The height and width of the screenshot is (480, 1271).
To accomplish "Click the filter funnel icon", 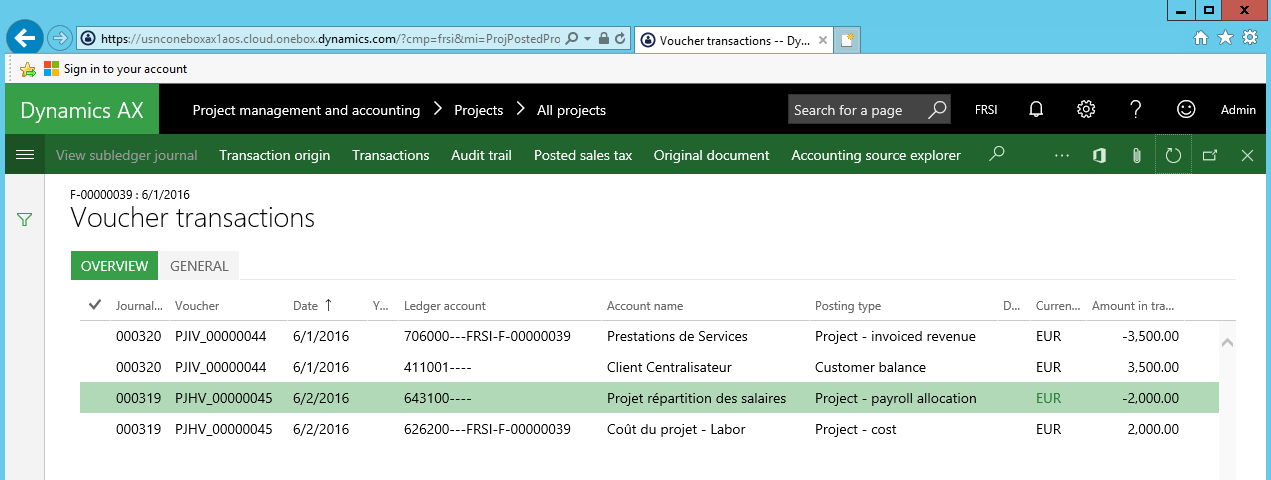I will (x=25, y=219).
